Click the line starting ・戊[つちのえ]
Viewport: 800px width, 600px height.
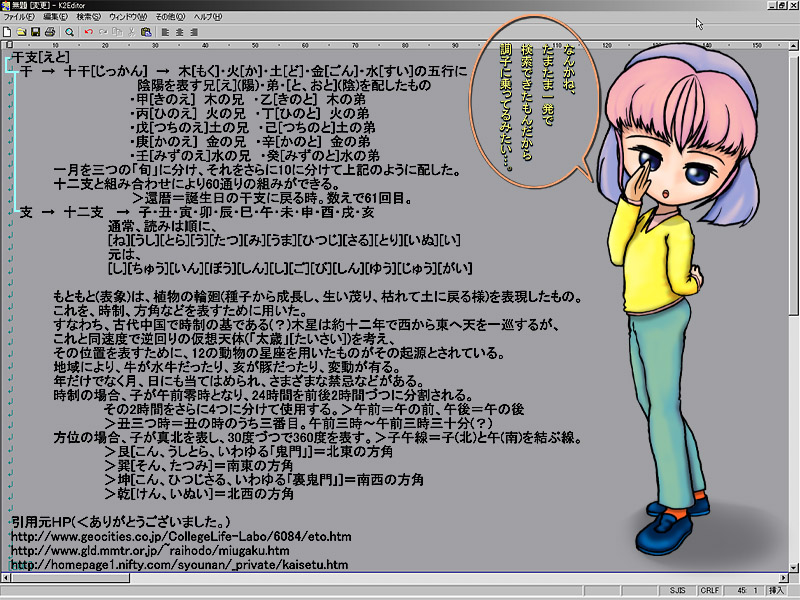[252, 128]
